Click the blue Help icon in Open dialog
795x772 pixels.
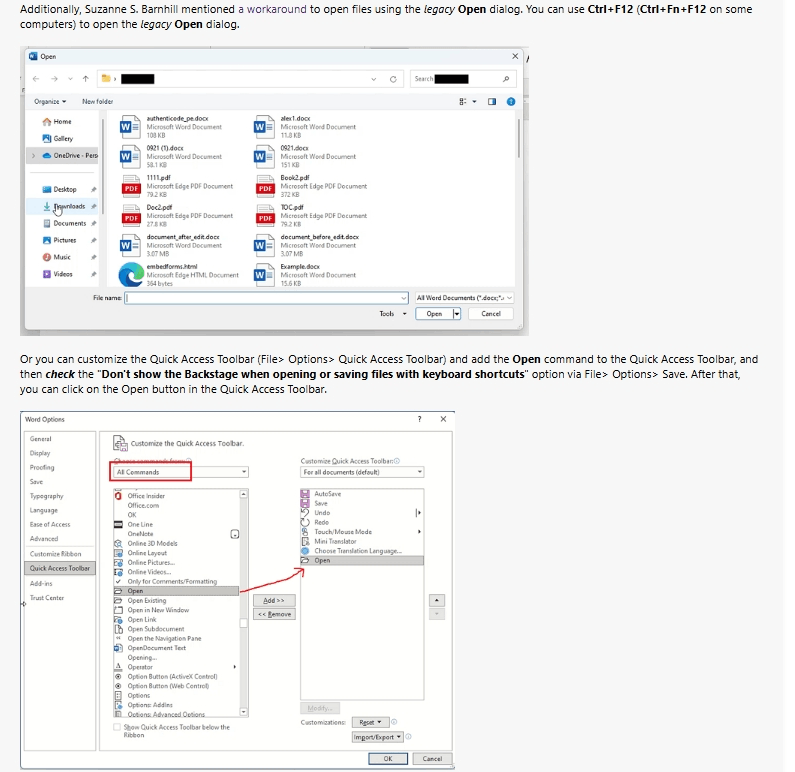point(511,101)
